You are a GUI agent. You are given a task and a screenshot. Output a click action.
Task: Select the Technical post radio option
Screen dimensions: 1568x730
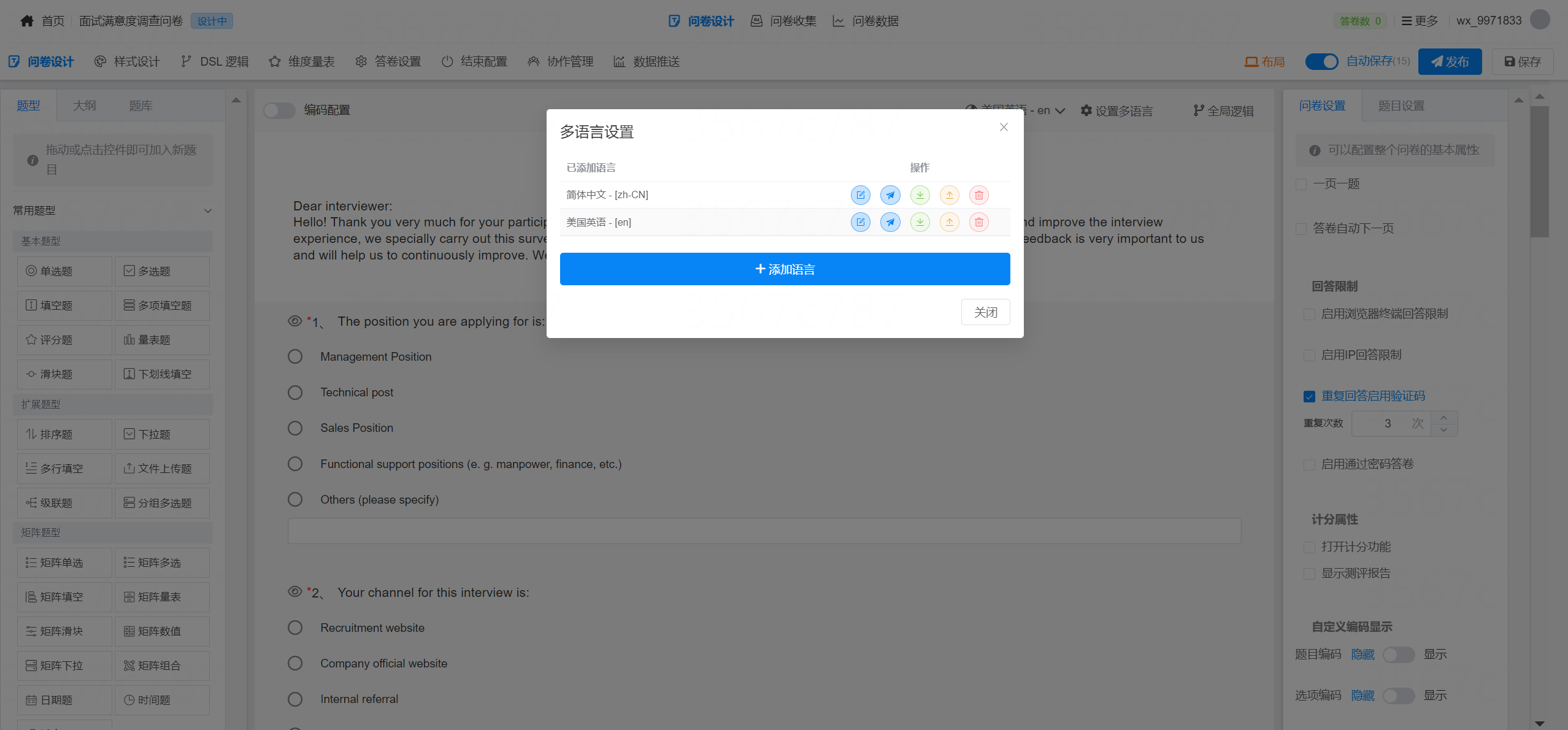pos(295,392)
